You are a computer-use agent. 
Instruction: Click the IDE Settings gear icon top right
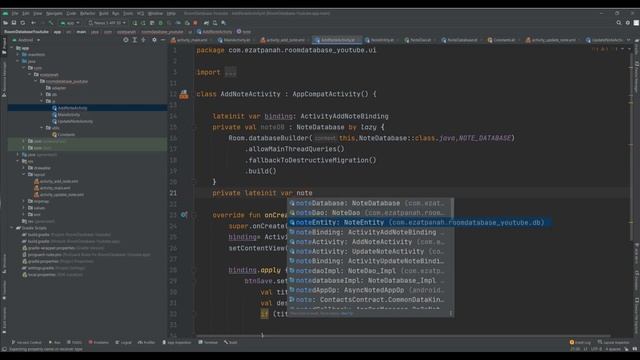click(x=628, y=23)
